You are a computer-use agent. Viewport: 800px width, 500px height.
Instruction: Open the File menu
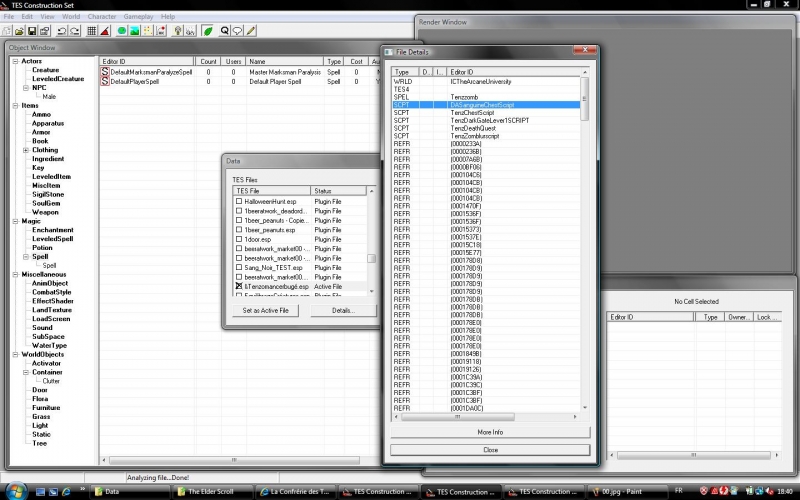(x=9, y=16)
